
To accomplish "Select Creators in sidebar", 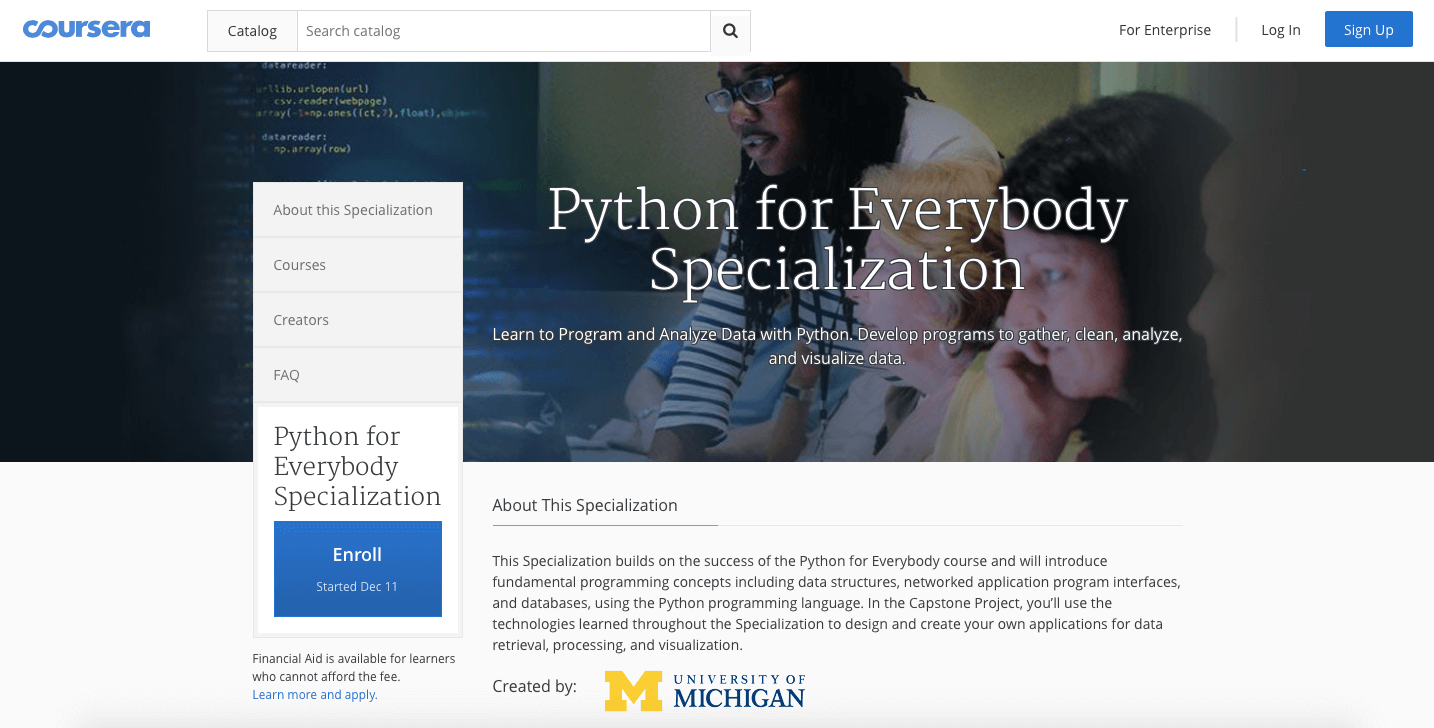I will coord(358,320).
